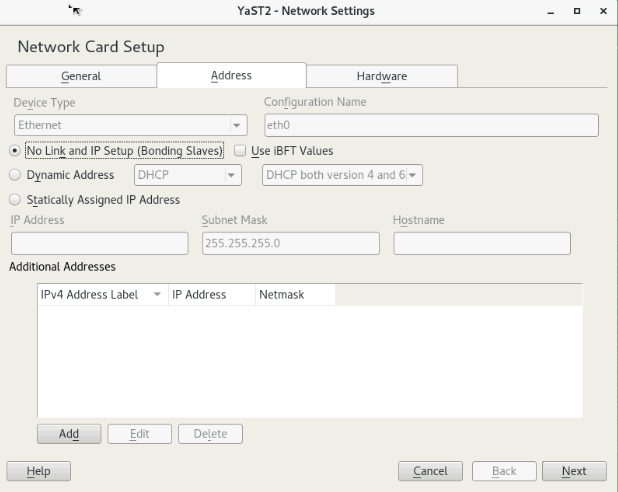
Task: Click the Delete address button
Action: tap(210, 434)
